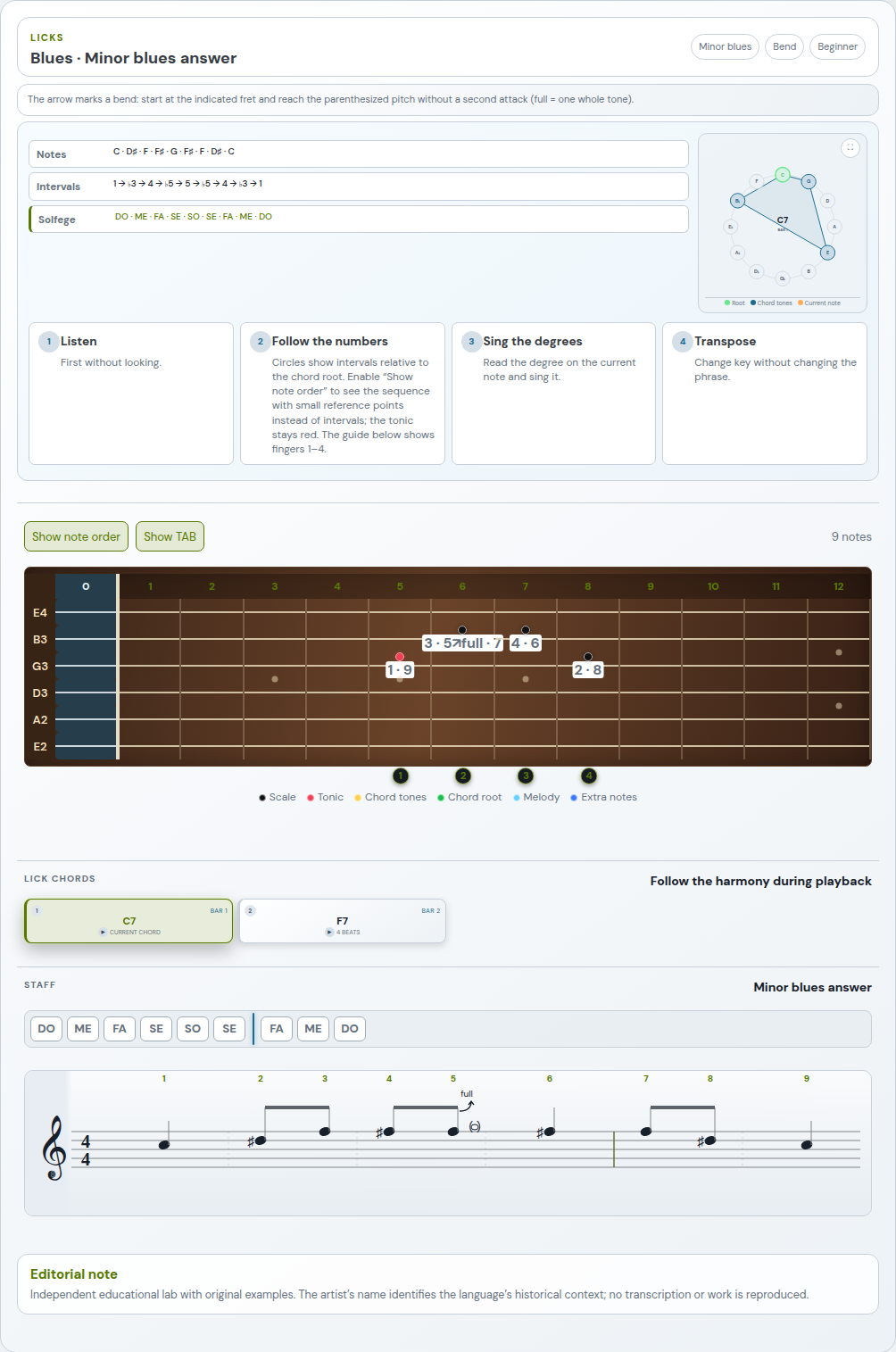Open the Follow the numbers step card

click(x=343, y=394)
